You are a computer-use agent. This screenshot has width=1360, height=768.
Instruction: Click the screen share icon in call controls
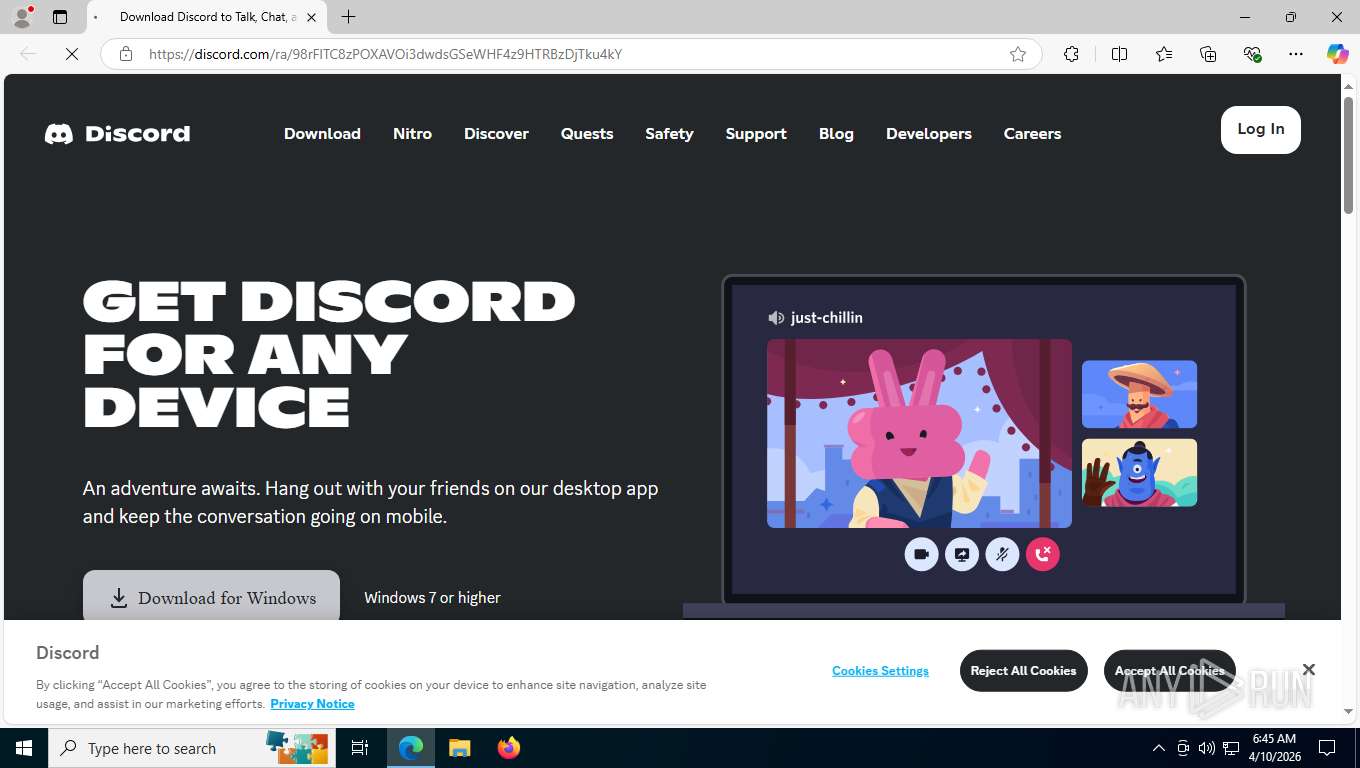coord(962,554)
